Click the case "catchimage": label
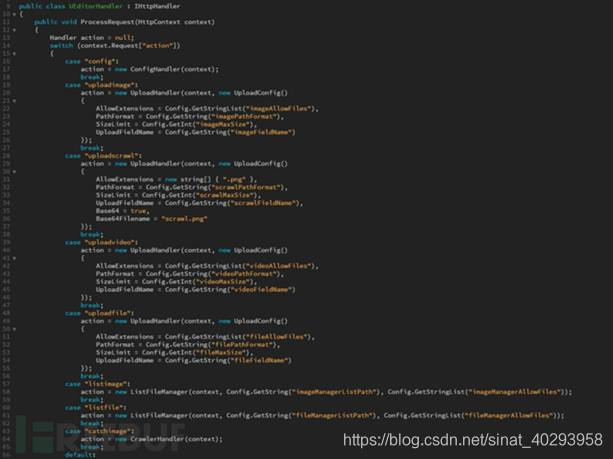The width and height of the screenshot is (613, 459). click(100, 431)
